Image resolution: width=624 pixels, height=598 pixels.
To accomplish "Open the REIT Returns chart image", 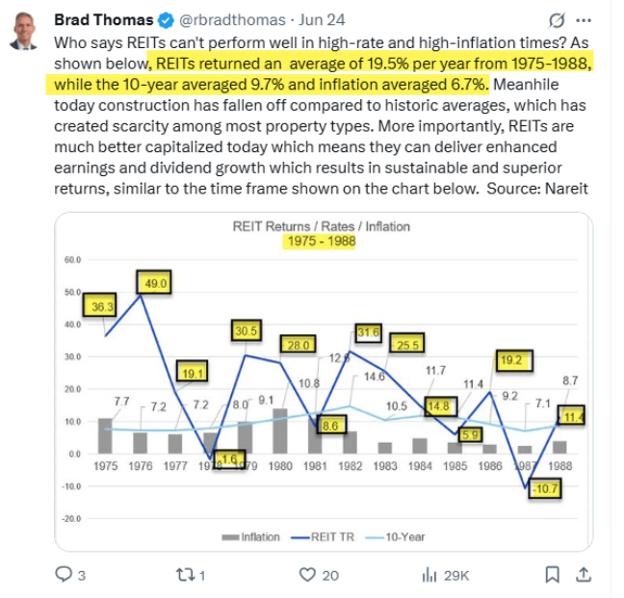I will [324, 382].
